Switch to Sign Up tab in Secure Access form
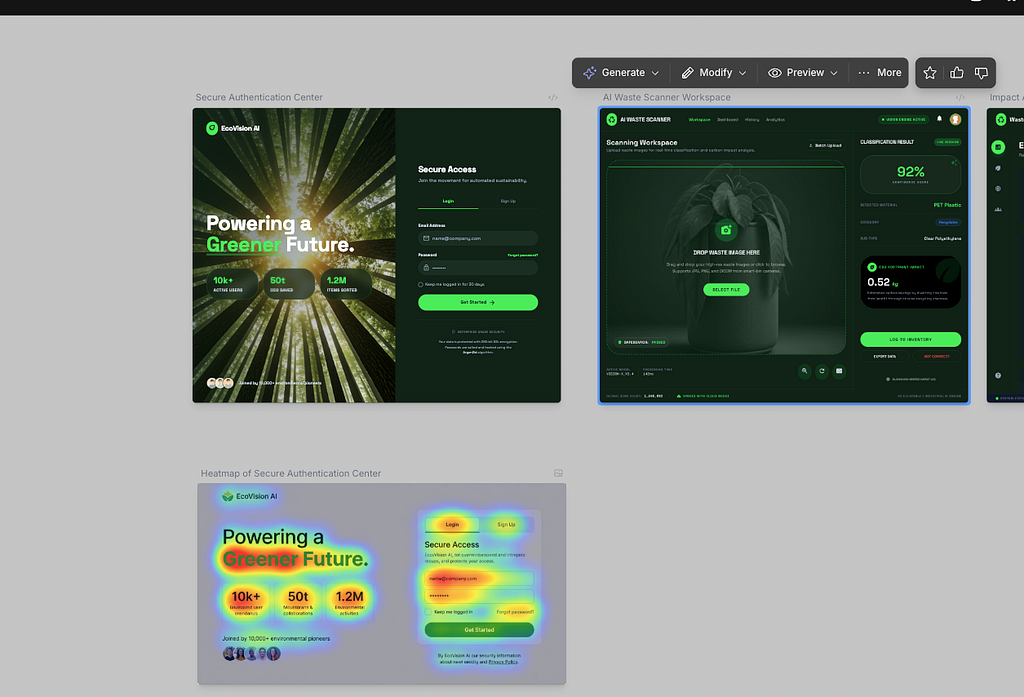 (x=508, y=201)
